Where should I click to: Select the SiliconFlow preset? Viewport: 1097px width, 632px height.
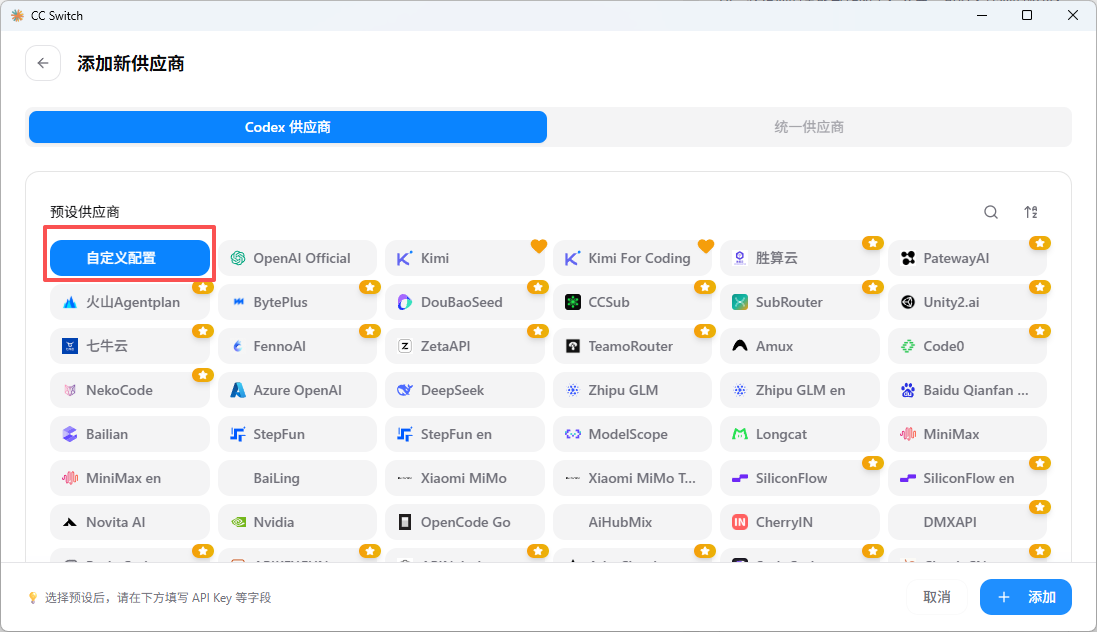click(x=800, y=478)
